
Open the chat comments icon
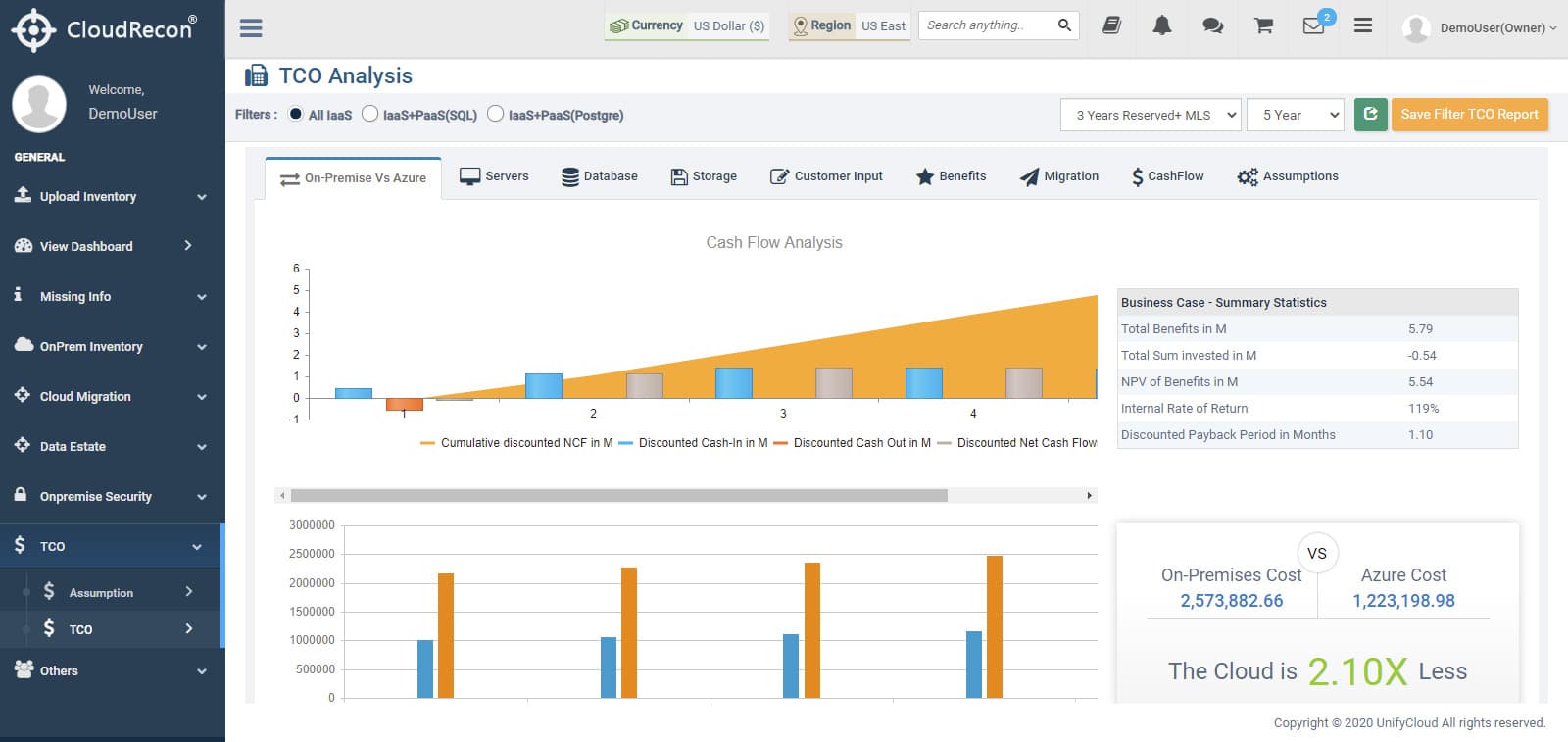(1213, 25)
